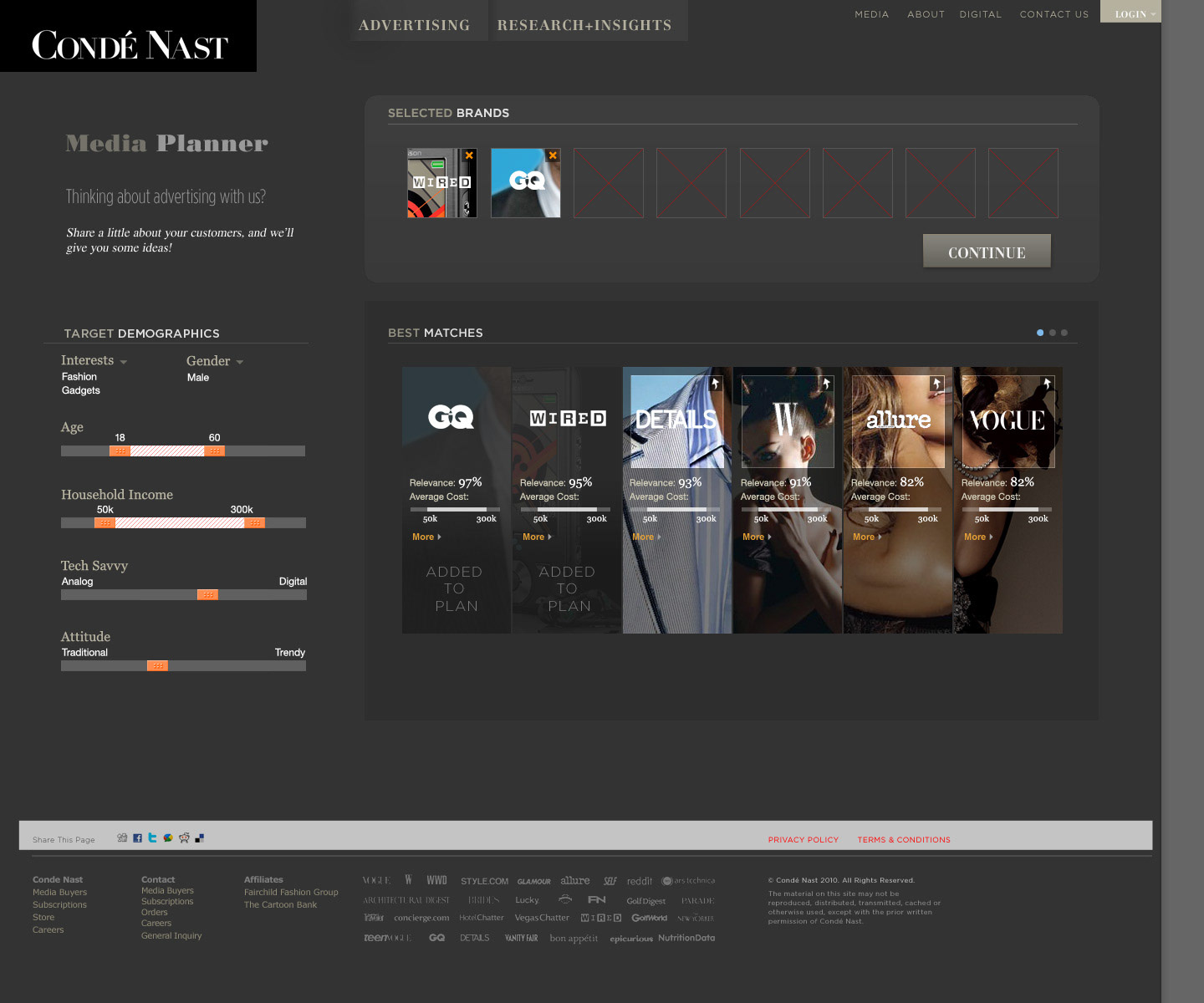
Task: Go to third Best Matches page dot
Action: (1064, 333)
